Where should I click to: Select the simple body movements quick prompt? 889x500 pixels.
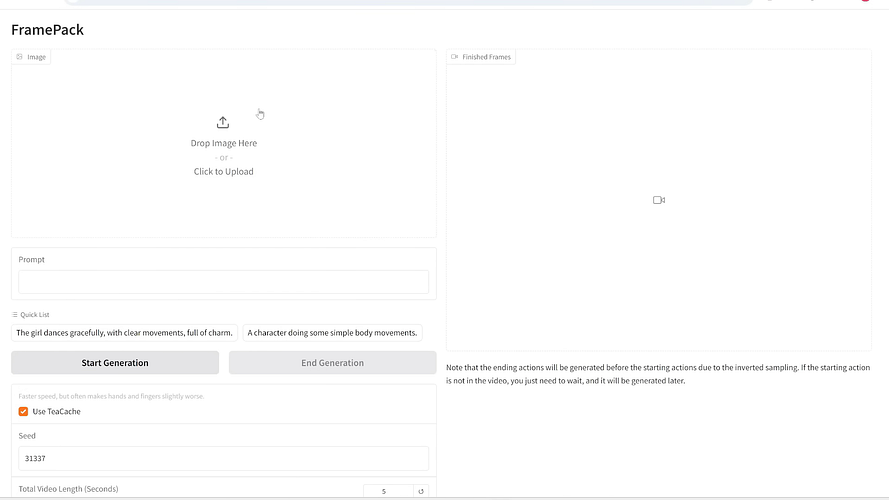pos(332,333)
